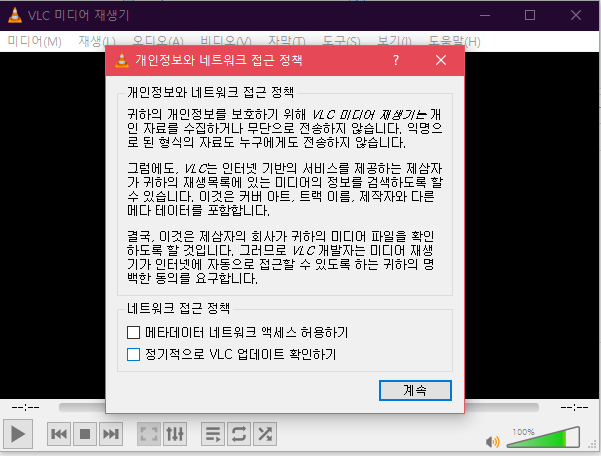The height and width of the screenshot is (456, 601).
Task: Open the 도움말(H) menu
Action: click(454, 41)
